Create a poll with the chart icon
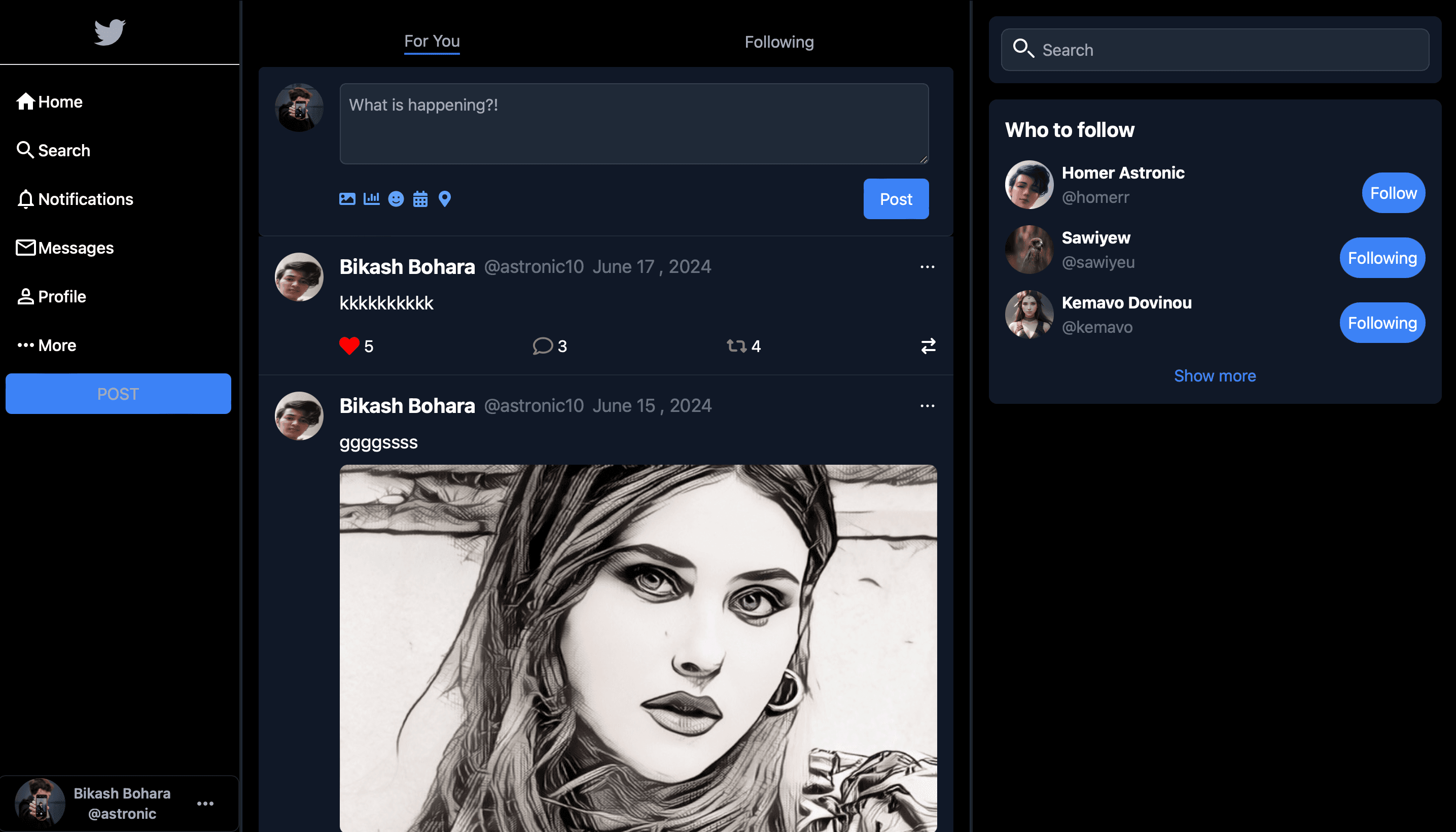Viewport: 1456px width, 832px height. (x=371, y=199)
